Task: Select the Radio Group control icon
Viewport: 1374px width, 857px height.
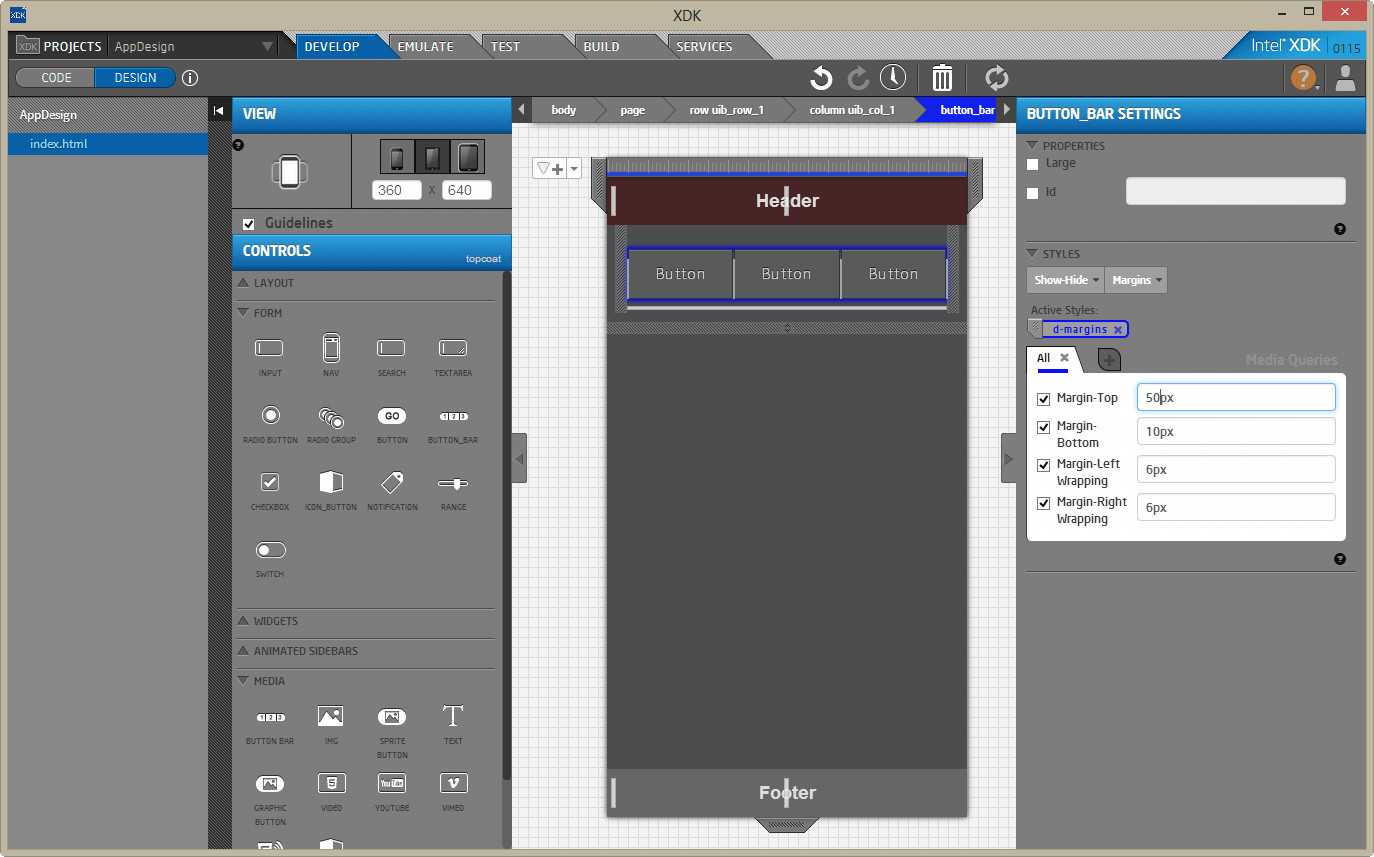Action: 331,417
